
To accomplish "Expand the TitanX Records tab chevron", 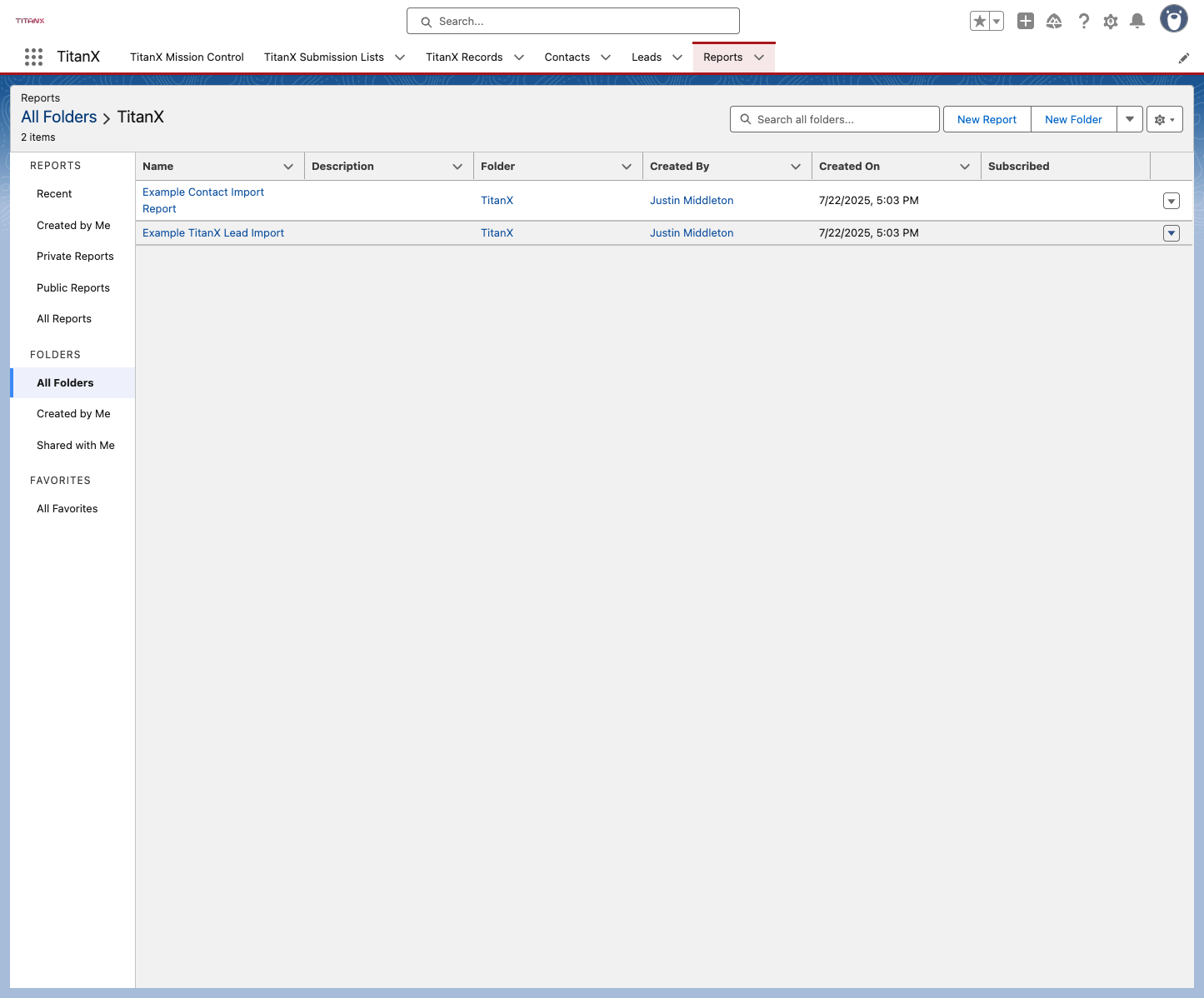I will (519, 57).
